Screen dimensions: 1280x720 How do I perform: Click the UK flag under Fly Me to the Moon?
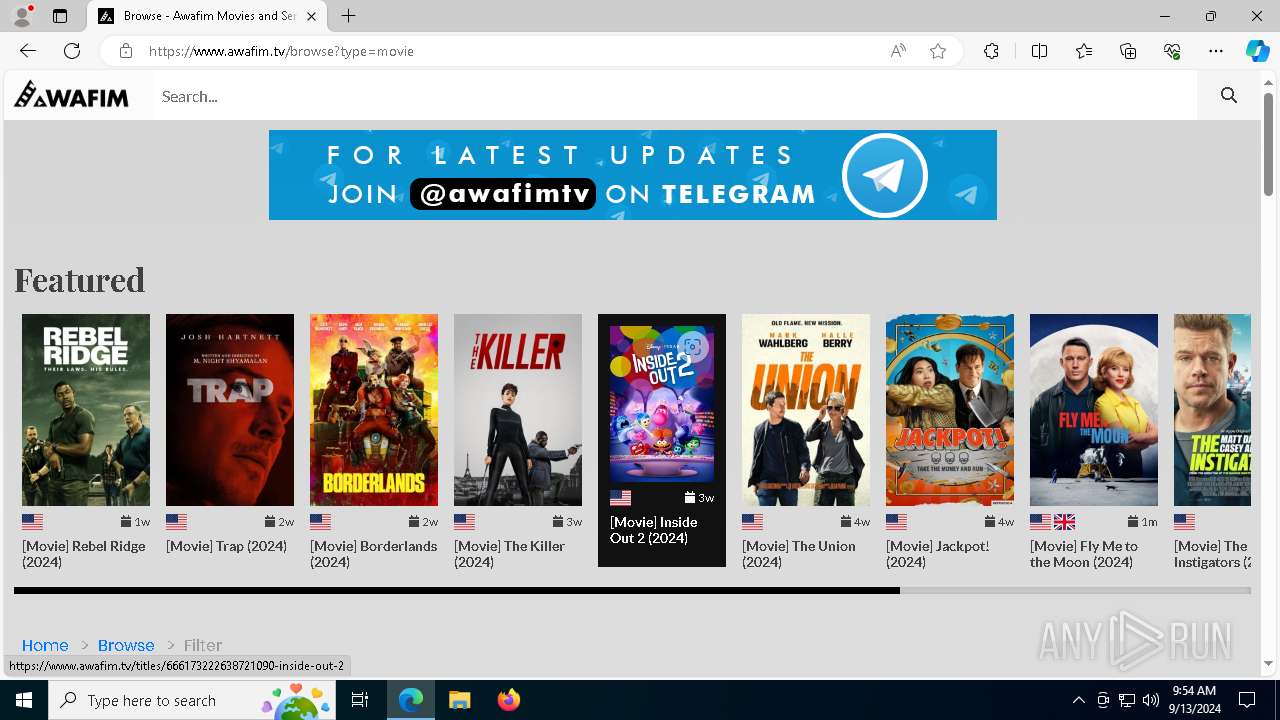click(x=1065, y=522)
